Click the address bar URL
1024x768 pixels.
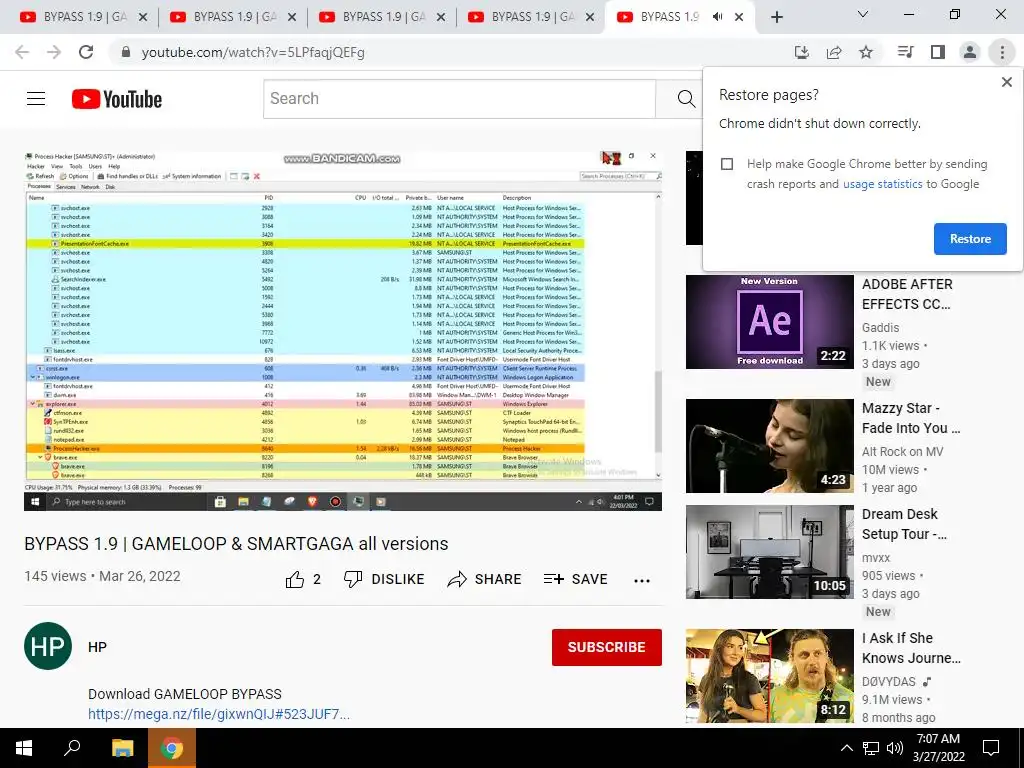pyautogui.click(x=253, y=52)
